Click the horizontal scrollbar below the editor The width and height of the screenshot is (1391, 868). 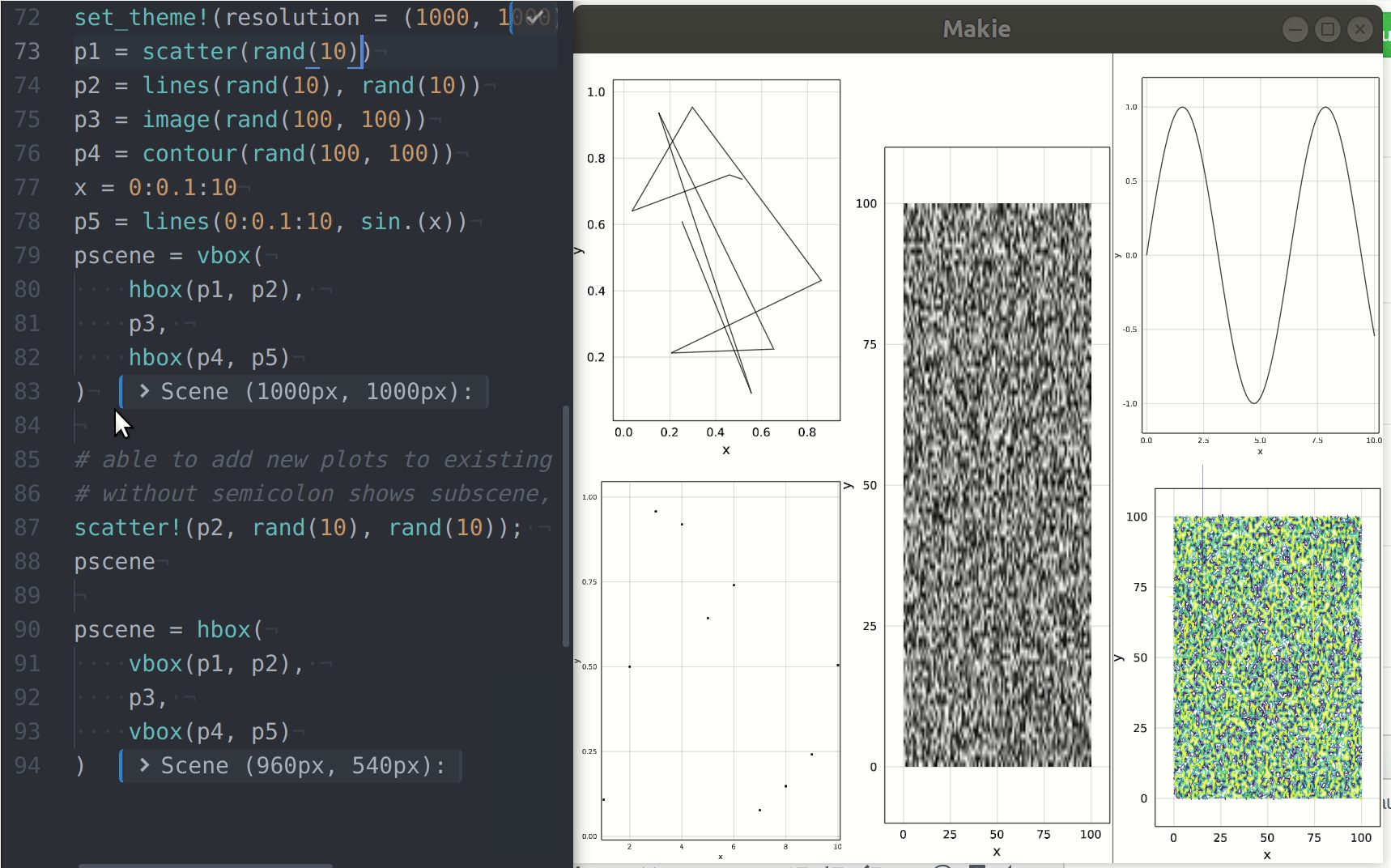point(205,865)
